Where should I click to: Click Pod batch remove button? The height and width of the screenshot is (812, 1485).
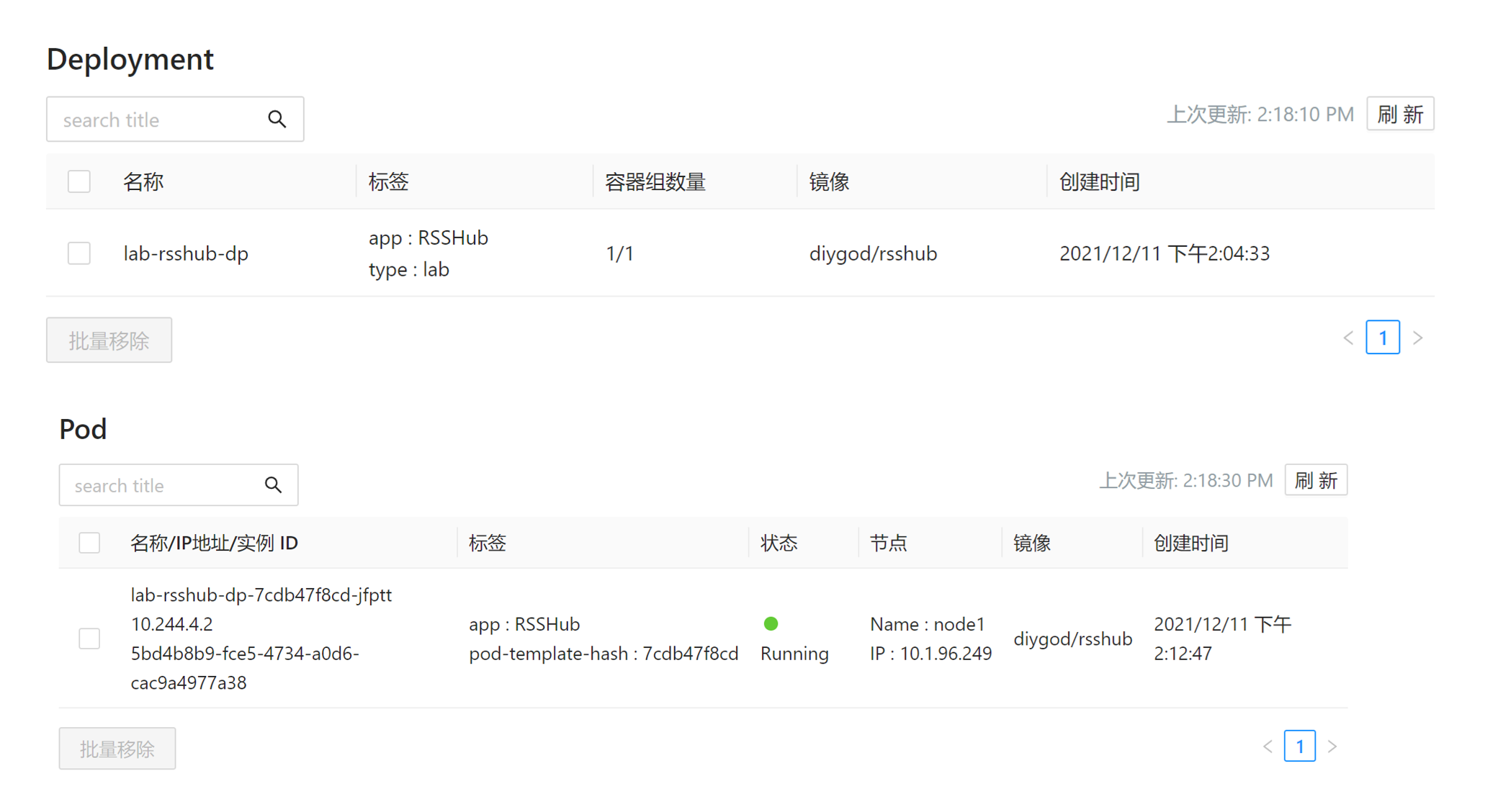pyautogui.click(x=117, y=749)
